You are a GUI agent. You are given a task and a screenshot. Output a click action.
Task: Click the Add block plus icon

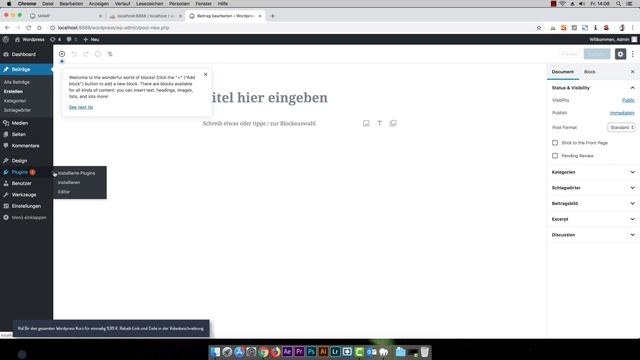62,54
